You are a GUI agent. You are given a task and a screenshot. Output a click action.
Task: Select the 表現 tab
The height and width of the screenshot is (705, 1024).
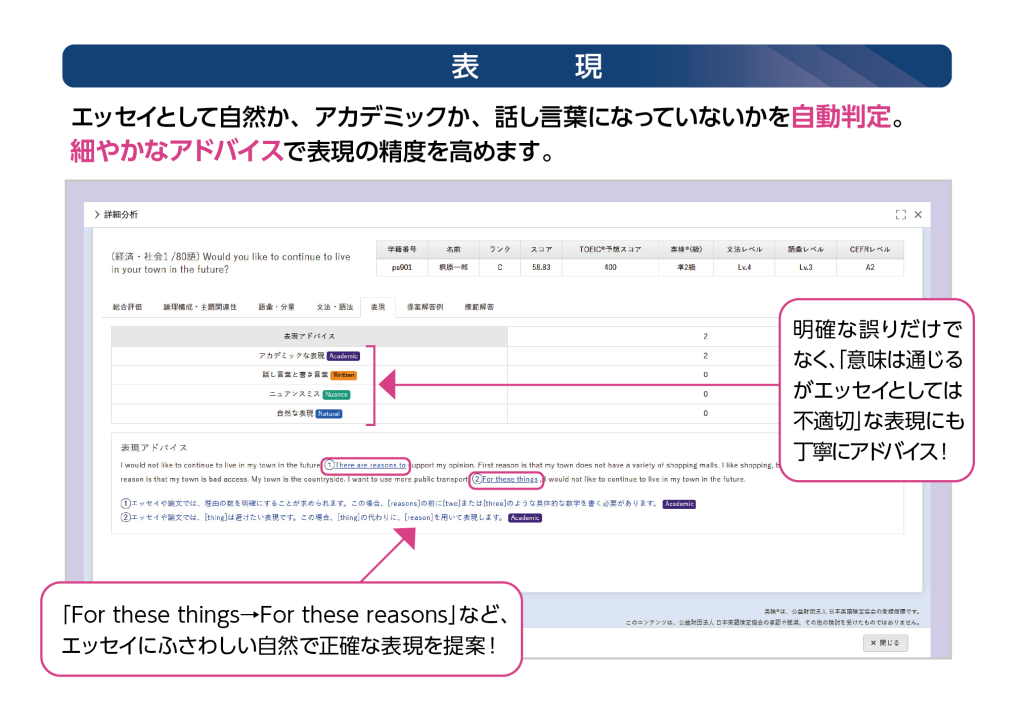[x=377, y=307]
